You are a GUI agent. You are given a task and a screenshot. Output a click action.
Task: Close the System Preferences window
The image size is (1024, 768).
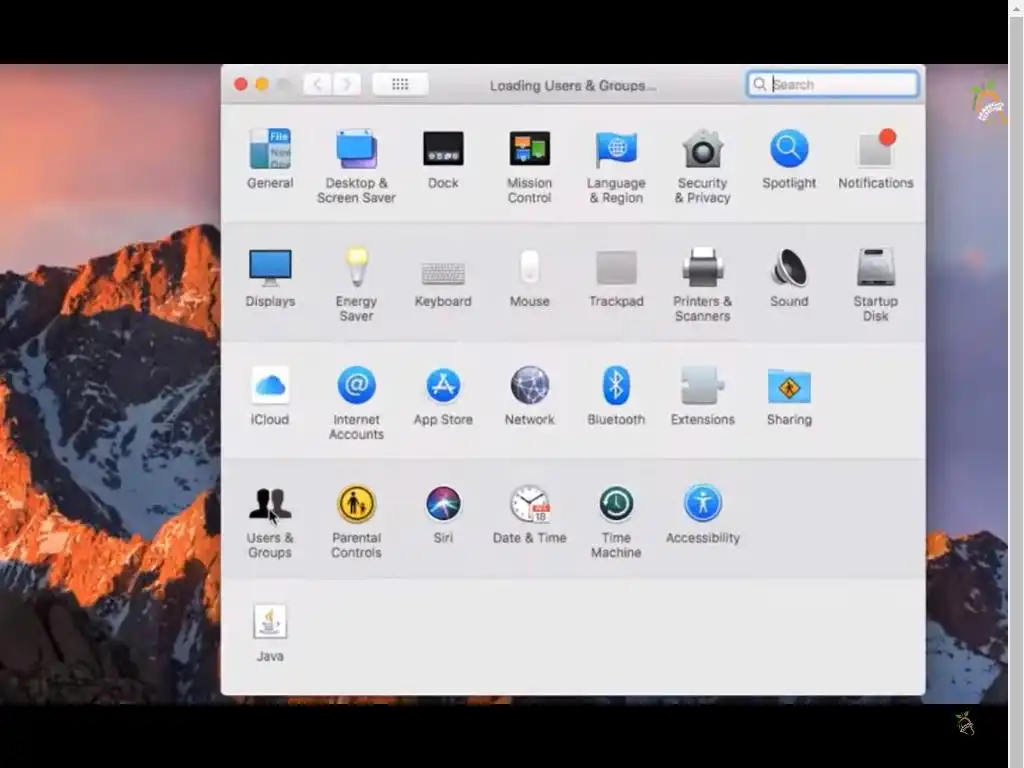(x=240, y=84)
